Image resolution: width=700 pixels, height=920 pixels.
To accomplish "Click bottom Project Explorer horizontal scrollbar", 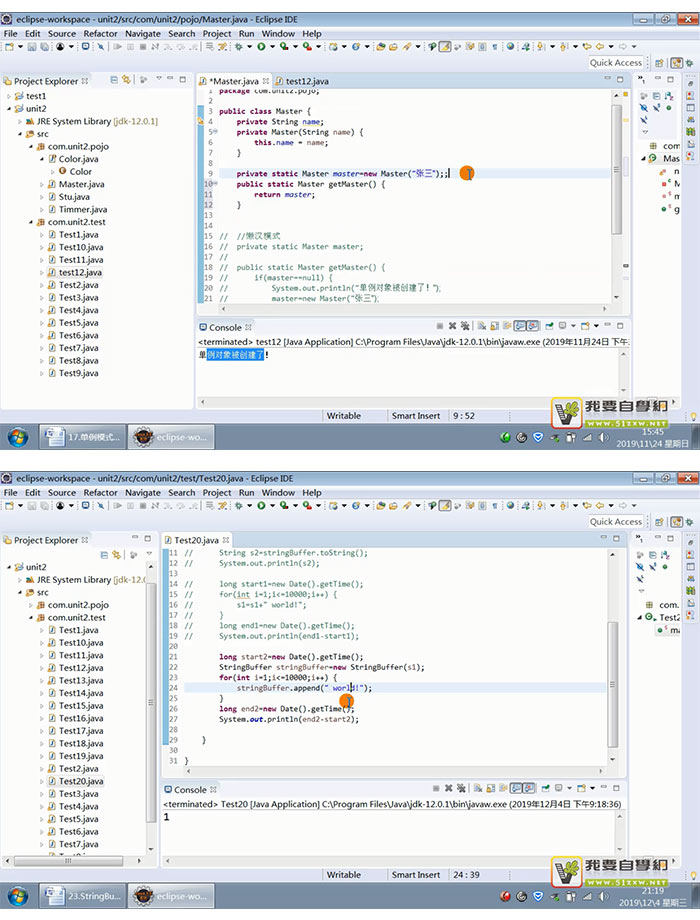I will pyautogui.click(x=68, y=861).
